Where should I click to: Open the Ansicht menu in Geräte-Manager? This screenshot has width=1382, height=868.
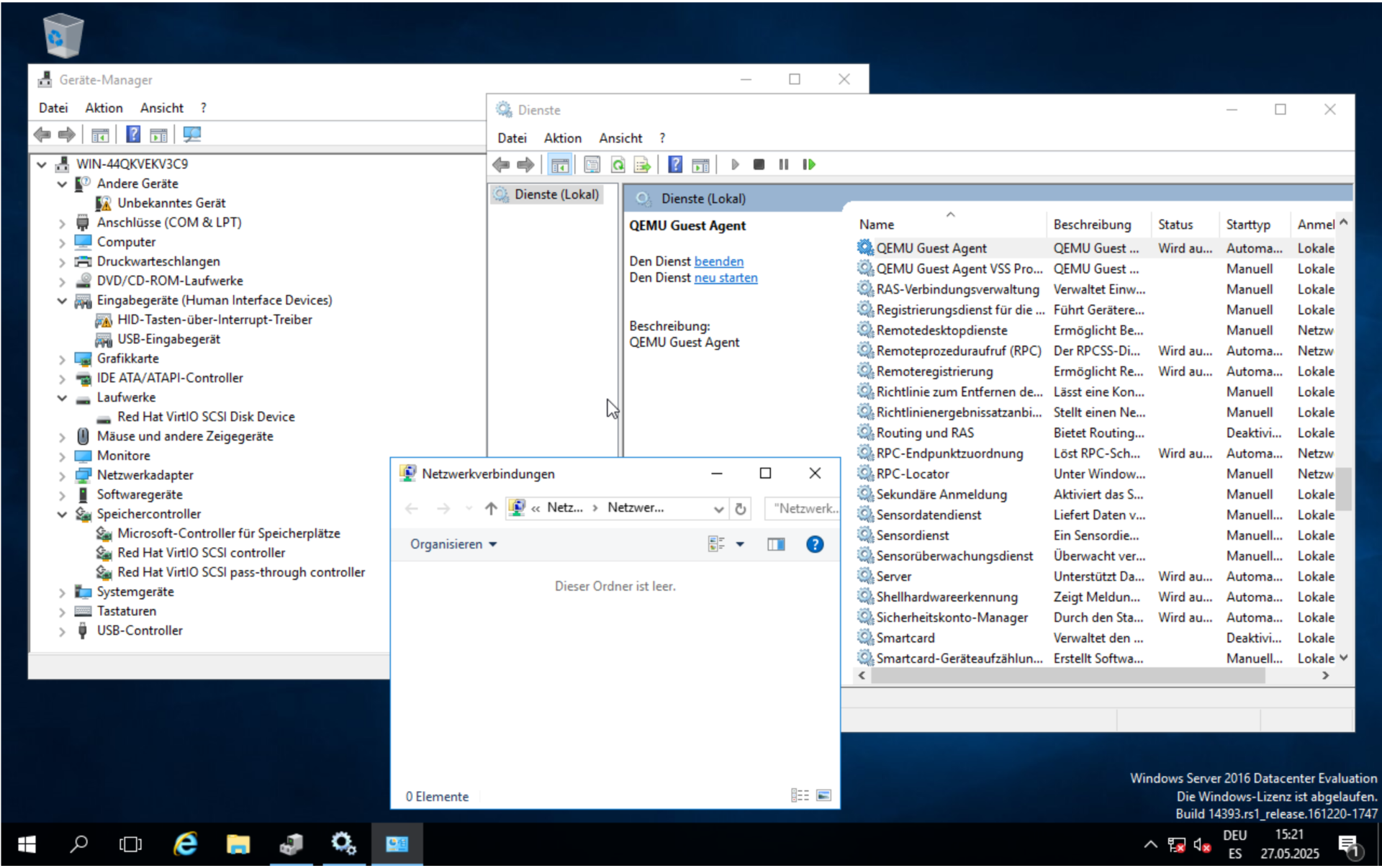161,108
